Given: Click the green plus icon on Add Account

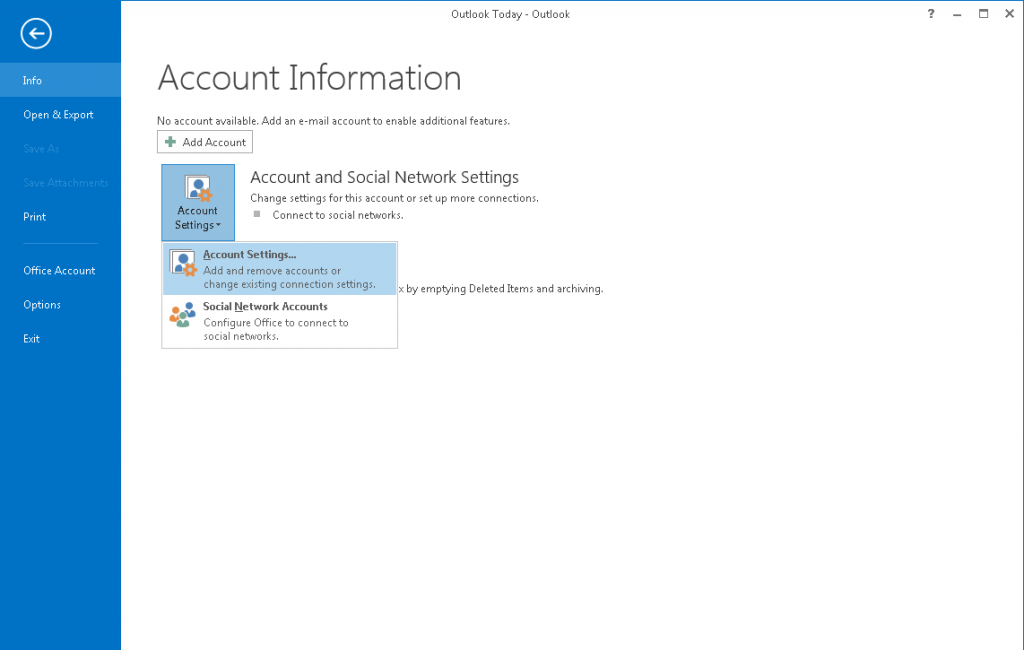Looking at the screenshot, I should 170,141.
